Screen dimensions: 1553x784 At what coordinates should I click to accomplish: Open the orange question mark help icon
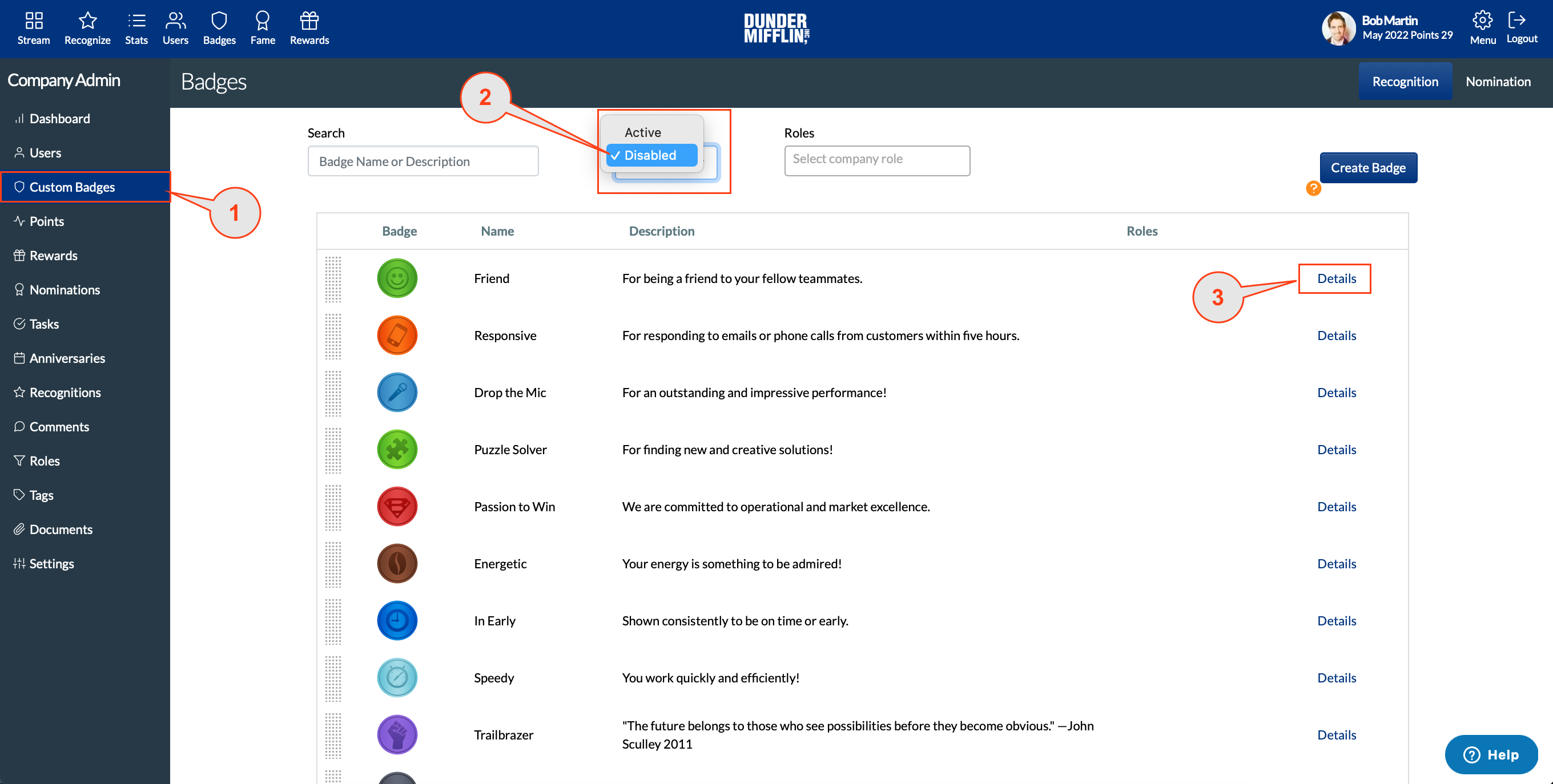point(1314,188)
